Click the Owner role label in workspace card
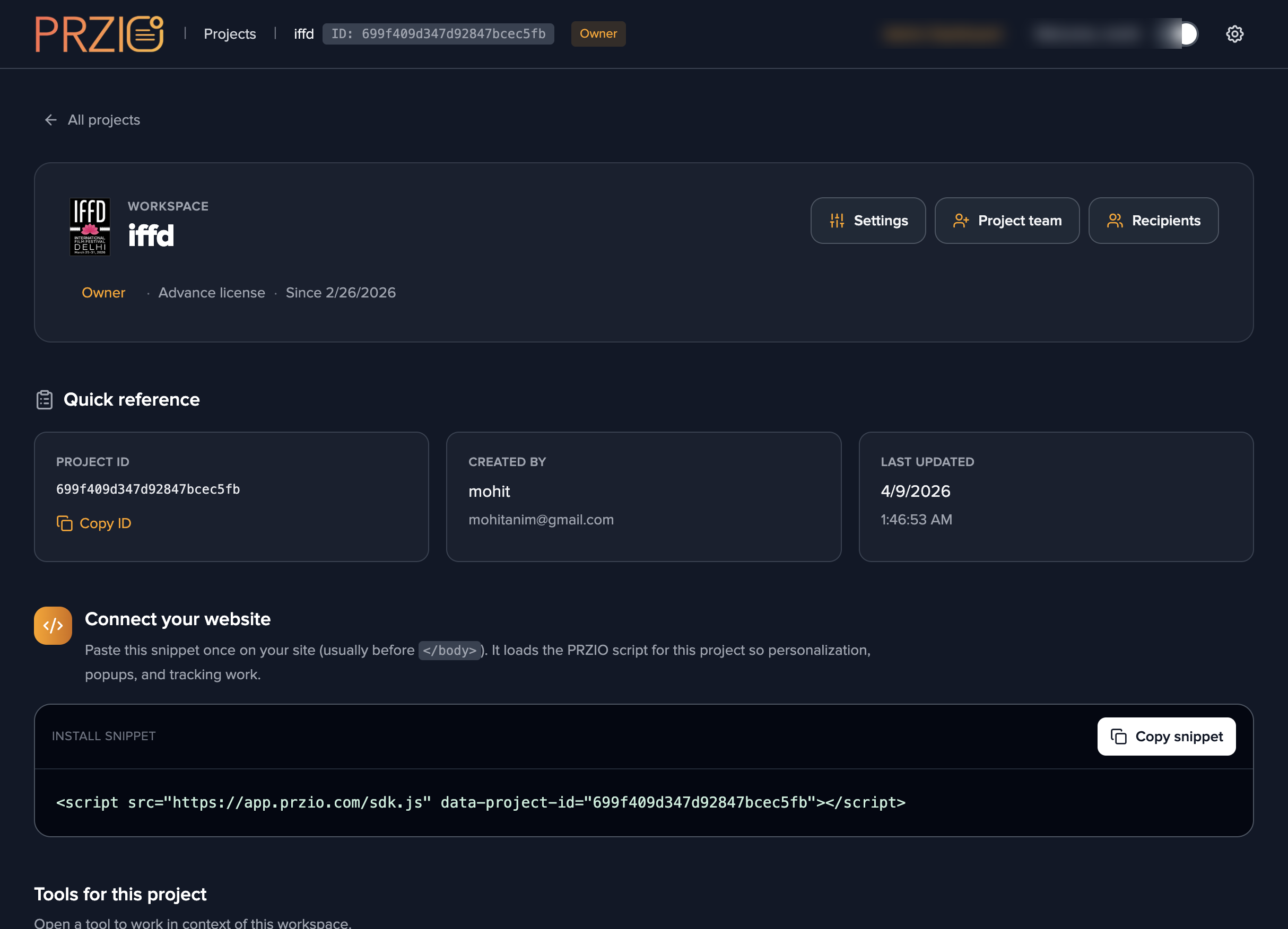 tap(103, 293)
